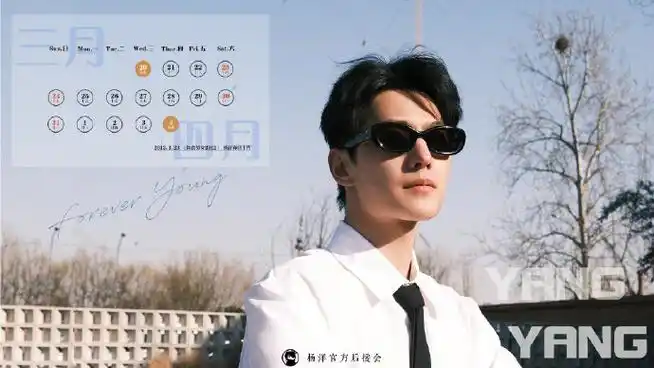Select date 29 in the calendar

198,98
